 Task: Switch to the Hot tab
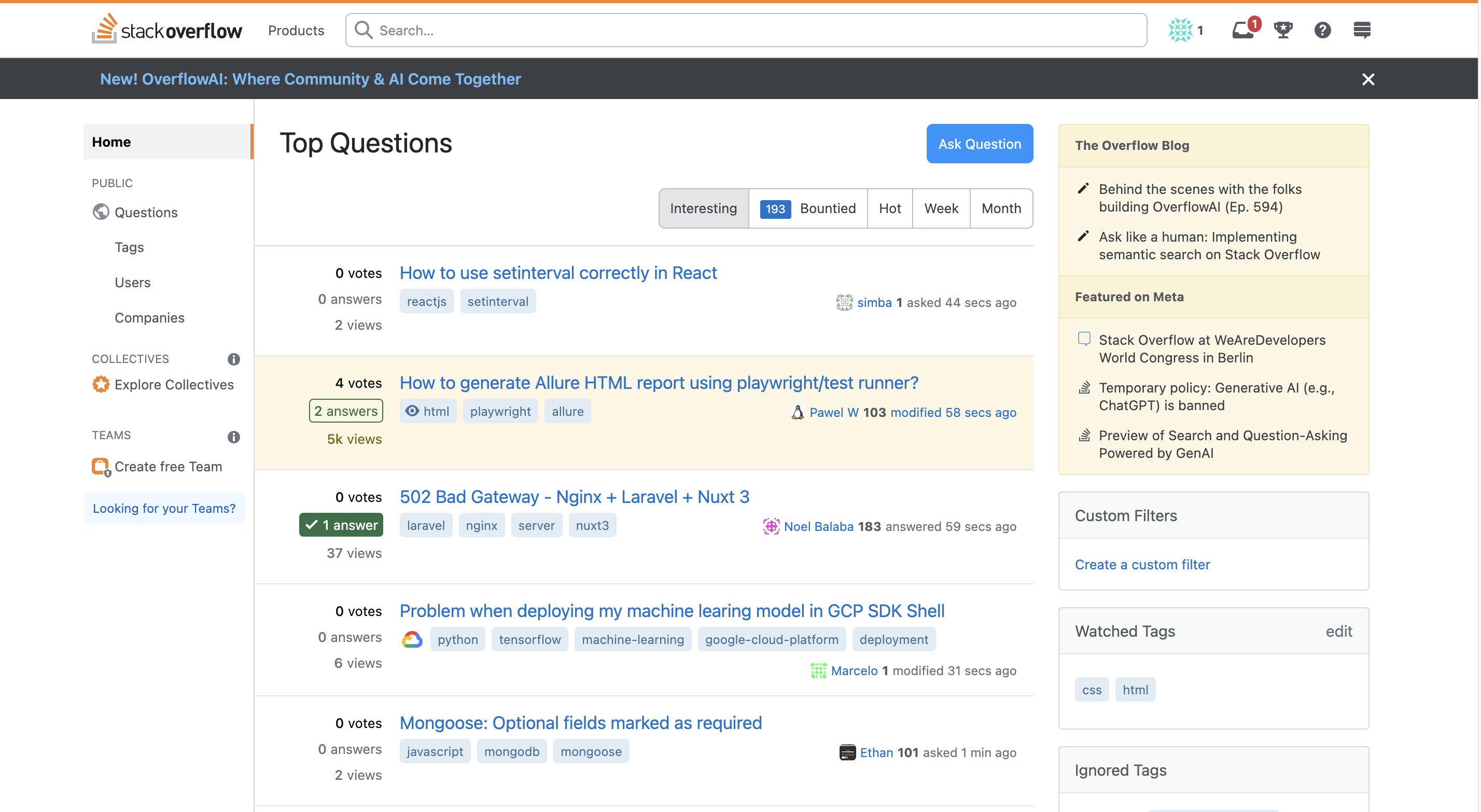coord(889,208)
